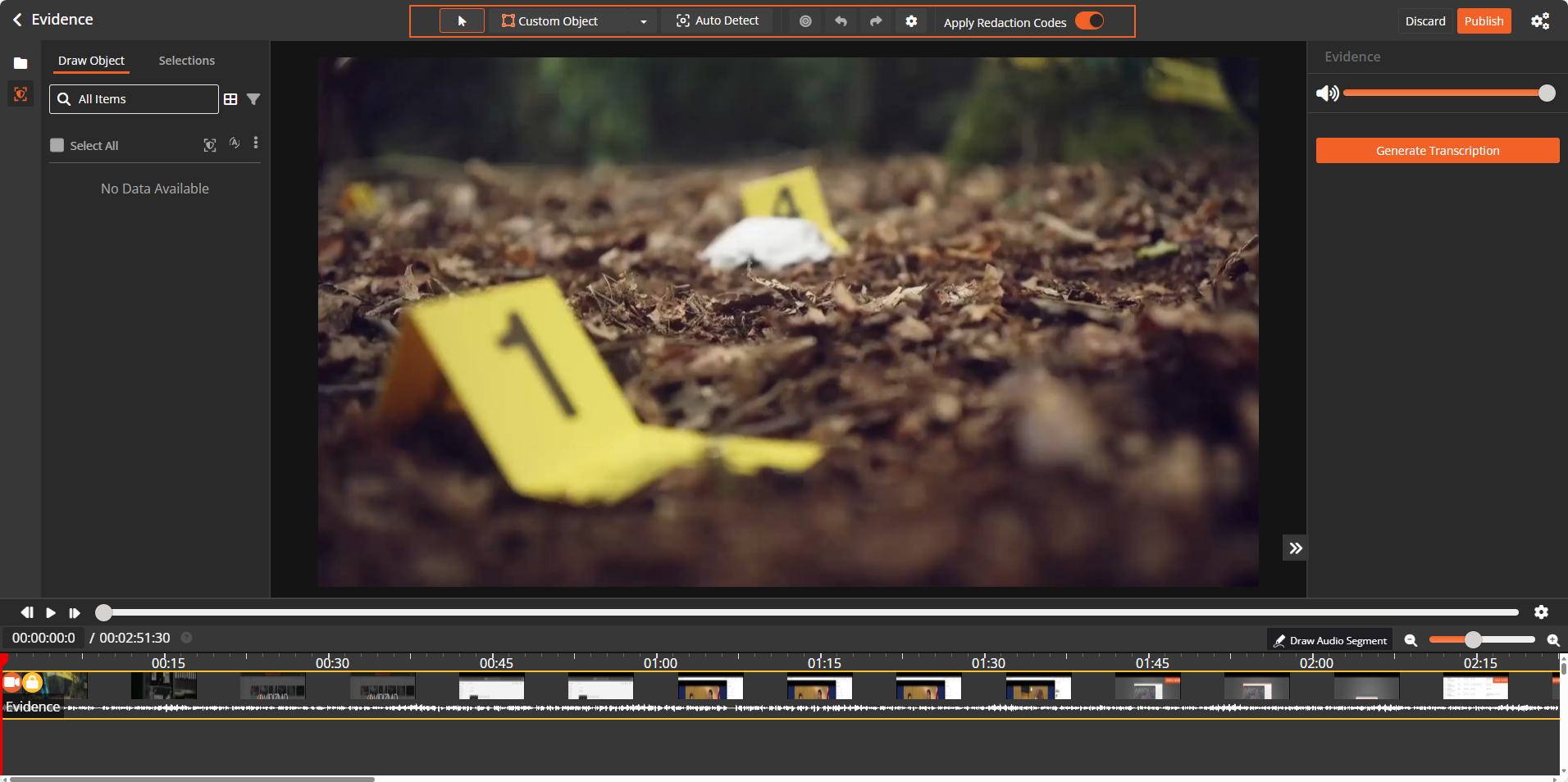The height and width of the screenshot is (782, 1568).
Task: Open the three-dot more options menu
Action: (256, 143)
